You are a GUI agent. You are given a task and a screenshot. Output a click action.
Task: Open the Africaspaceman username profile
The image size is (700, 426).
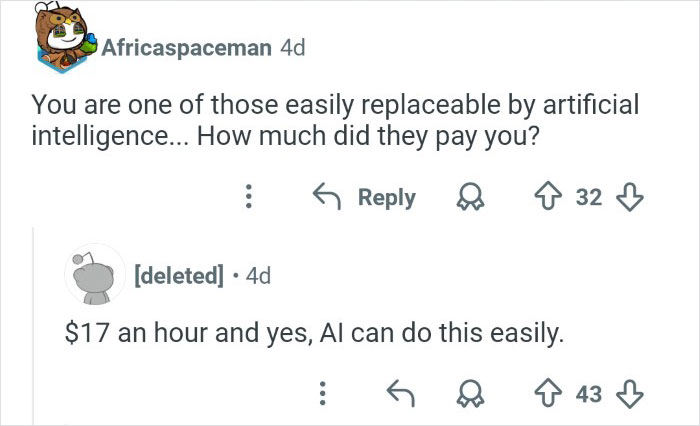coord(187,47)
